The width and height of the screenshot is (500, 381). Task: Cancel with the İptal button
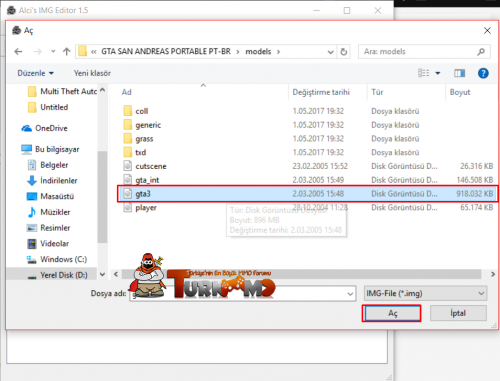(458, 313)
